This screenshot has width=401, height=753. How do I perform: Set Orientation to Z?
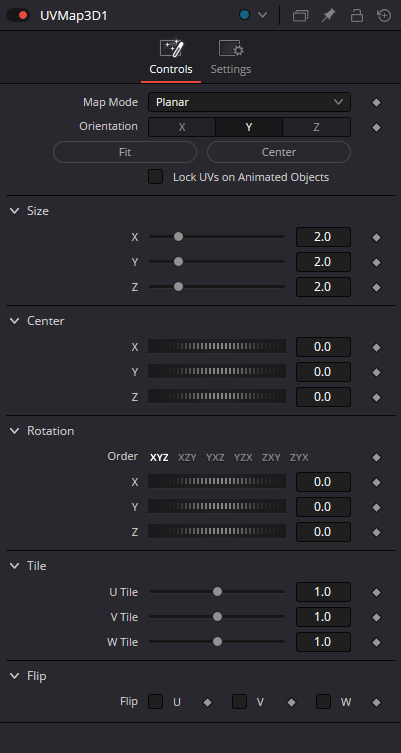(x=316, y=127)
